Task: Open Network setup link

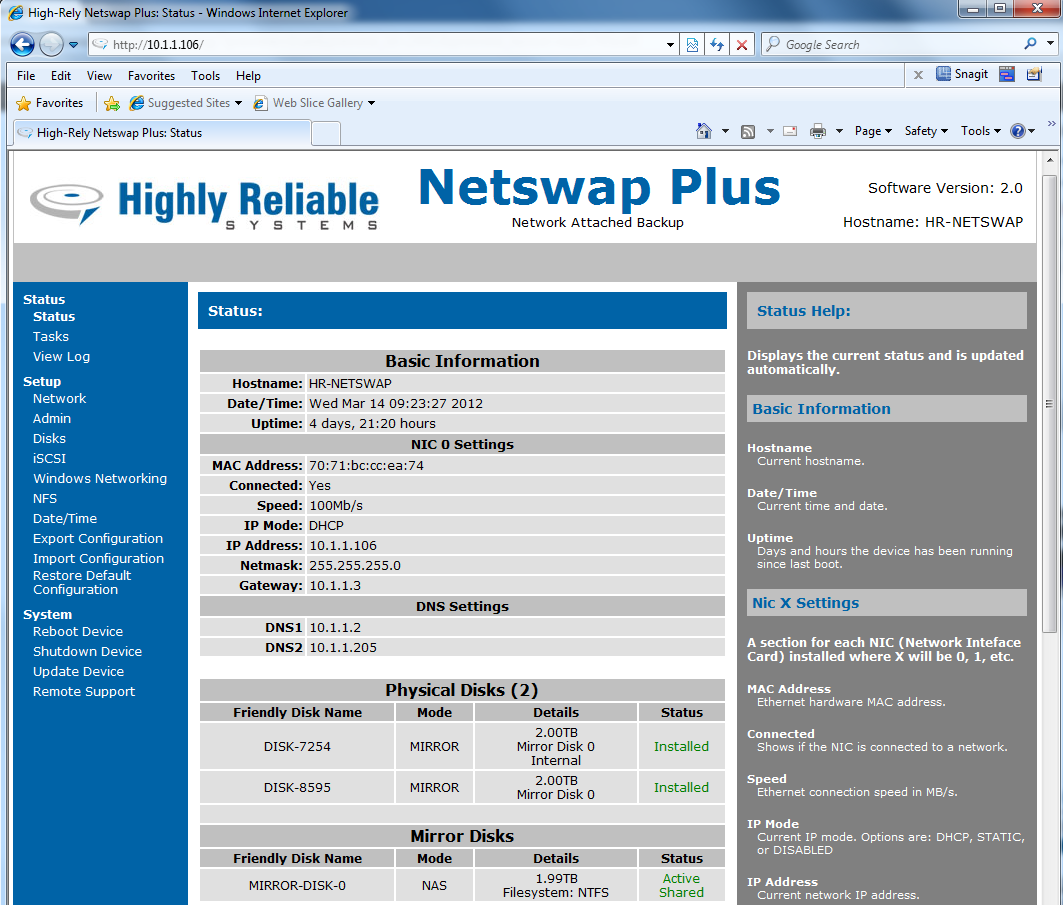Action: tap(60, 399)
